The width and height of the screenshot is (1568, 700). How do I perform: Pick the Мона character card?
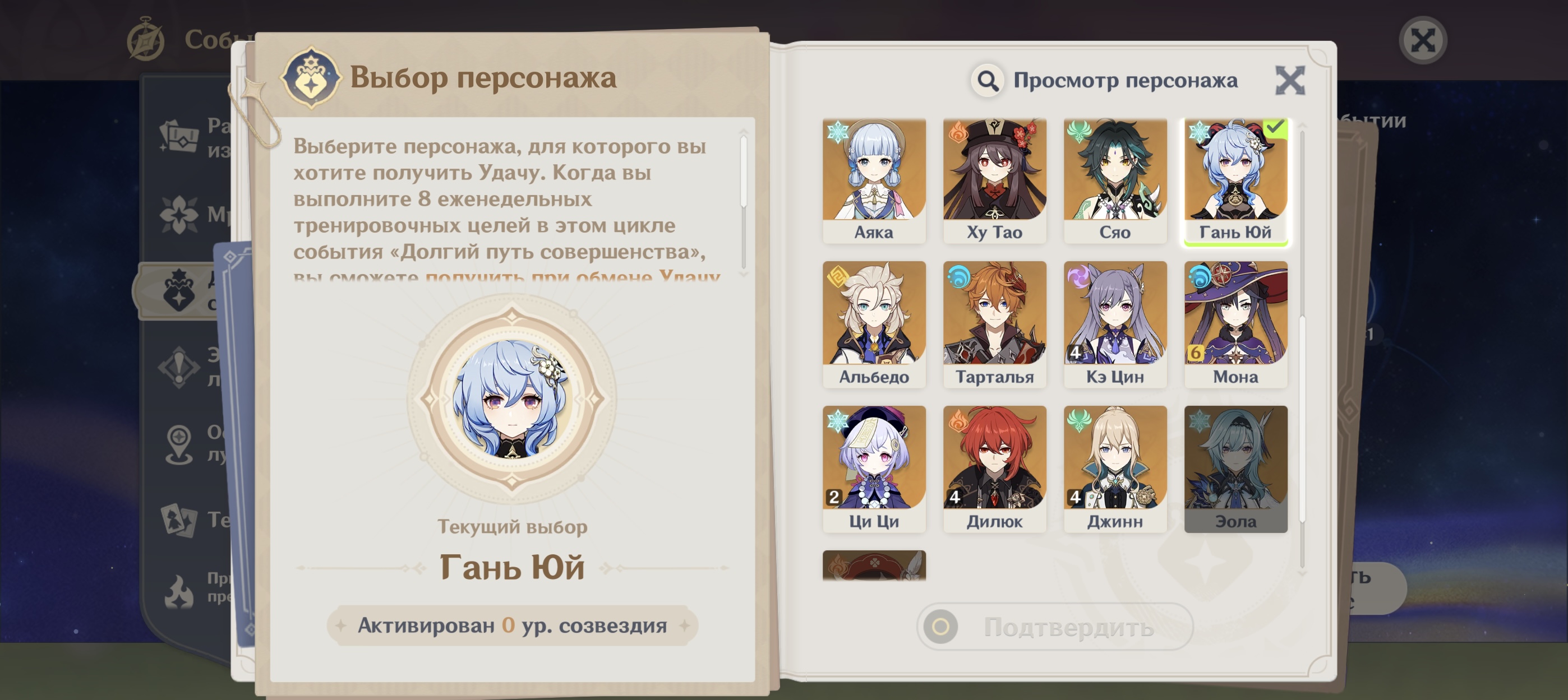point(1235,324)
